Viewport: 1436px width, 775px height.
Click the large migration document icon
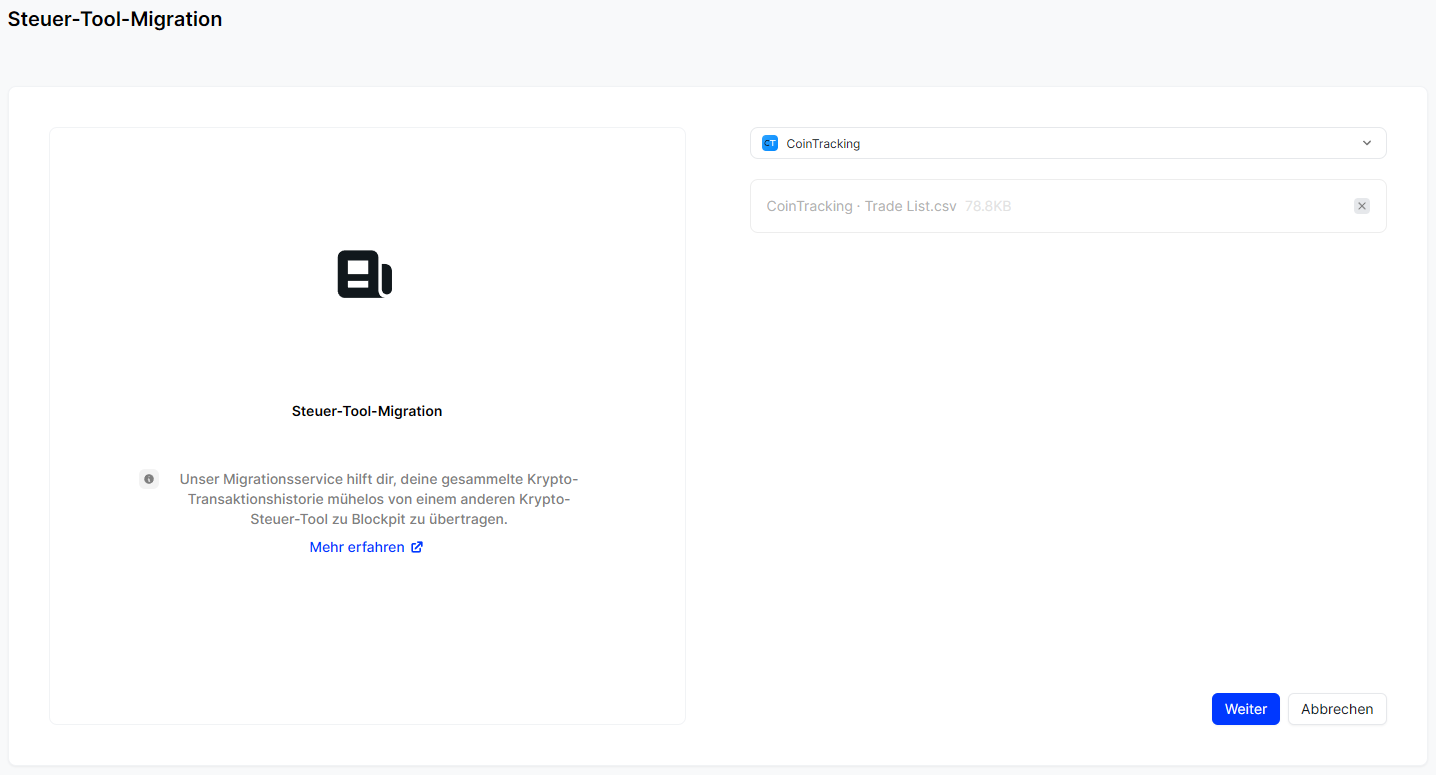pyautogui.click(x=365, y=274)
